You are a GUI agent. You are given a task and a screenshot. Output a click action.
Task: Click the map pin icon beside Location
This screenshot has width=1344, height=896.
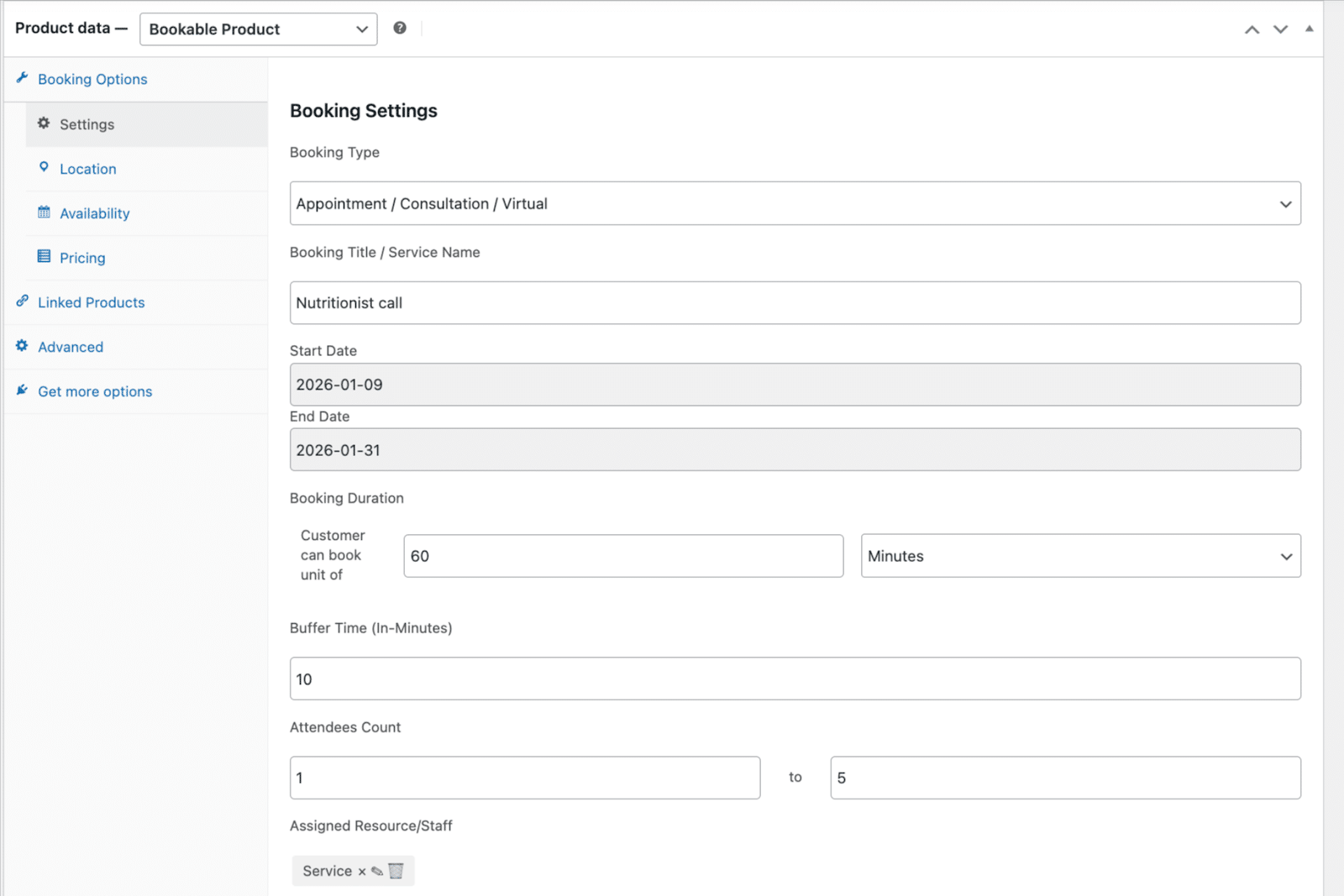point(44,167)
